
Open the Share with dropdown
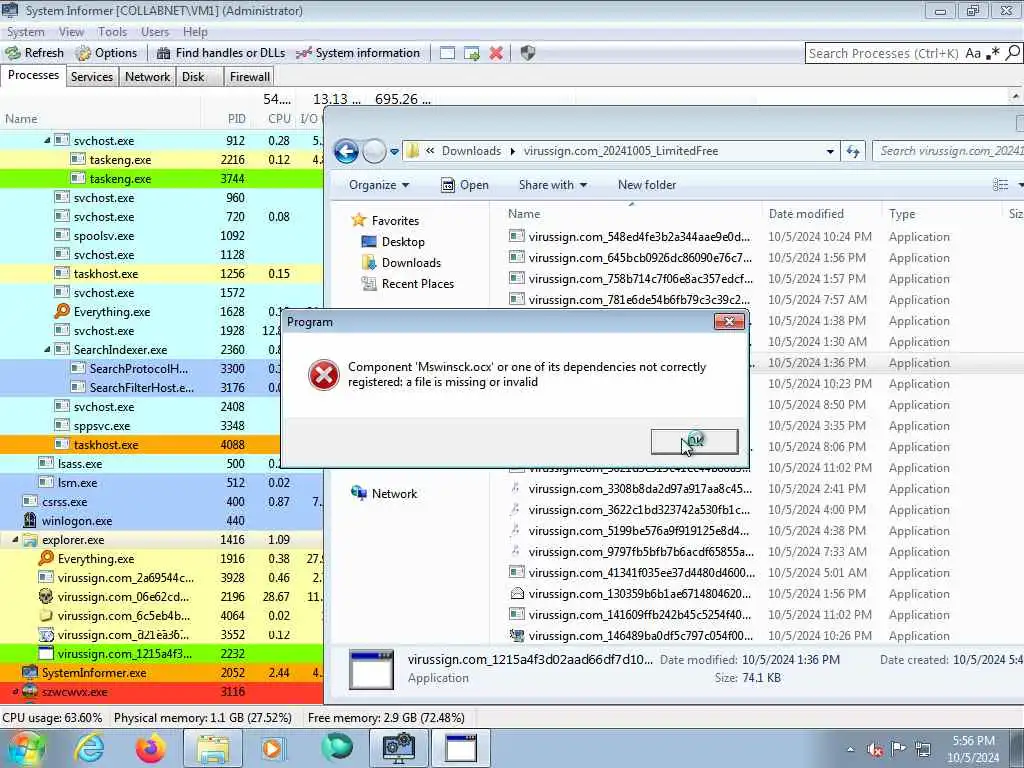point(552,185)
